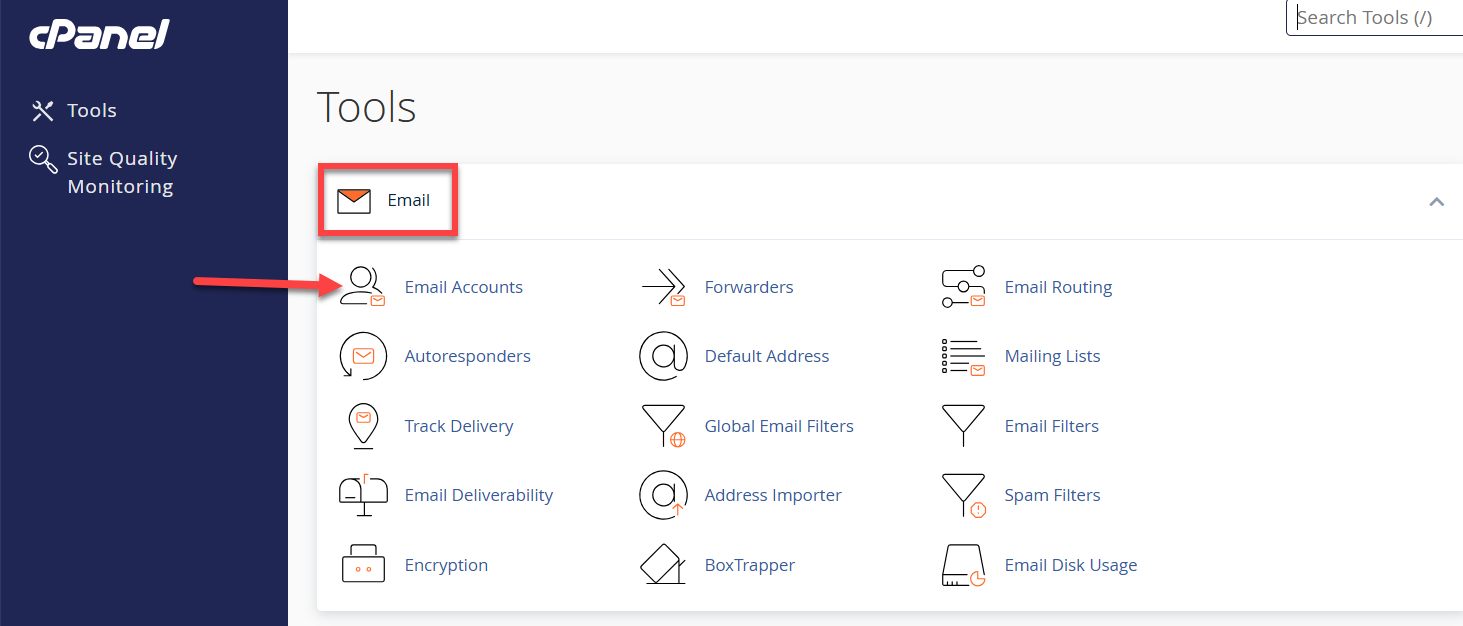Open the Encryption link
Image resolution: width=1463 pixels, height=626 pixels.
pyautogui.click(x=446, y=565)
